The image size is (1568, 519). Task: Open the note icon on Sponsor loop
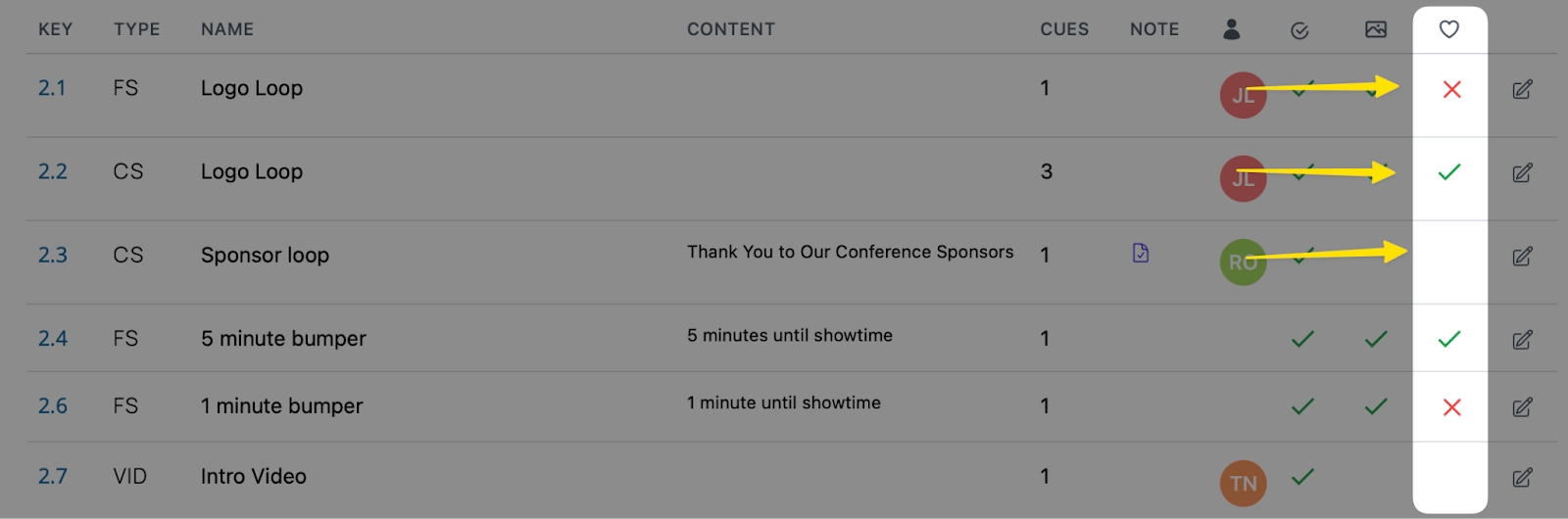click(x=1141, y=253)
